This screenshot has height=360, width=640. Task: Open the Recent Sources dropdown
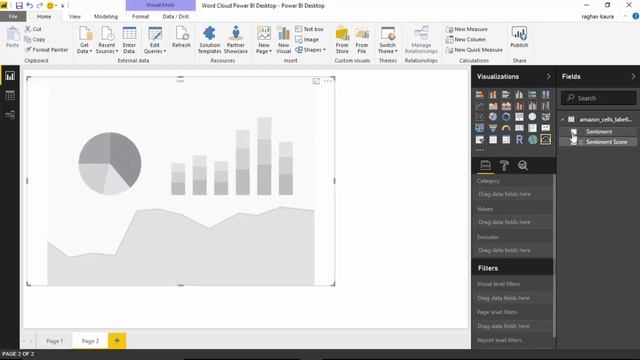click(107, 40)
